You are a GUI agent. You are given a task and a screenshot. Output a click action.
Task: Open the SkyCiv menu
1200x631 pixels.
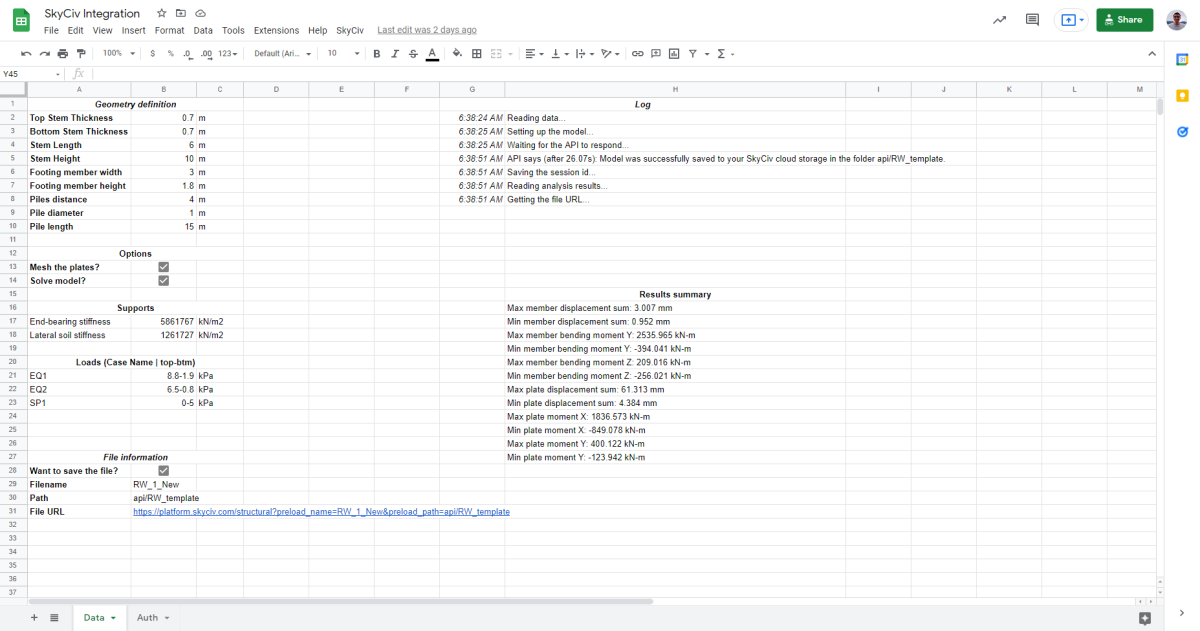pyautogui.click(x=350, y=30)
